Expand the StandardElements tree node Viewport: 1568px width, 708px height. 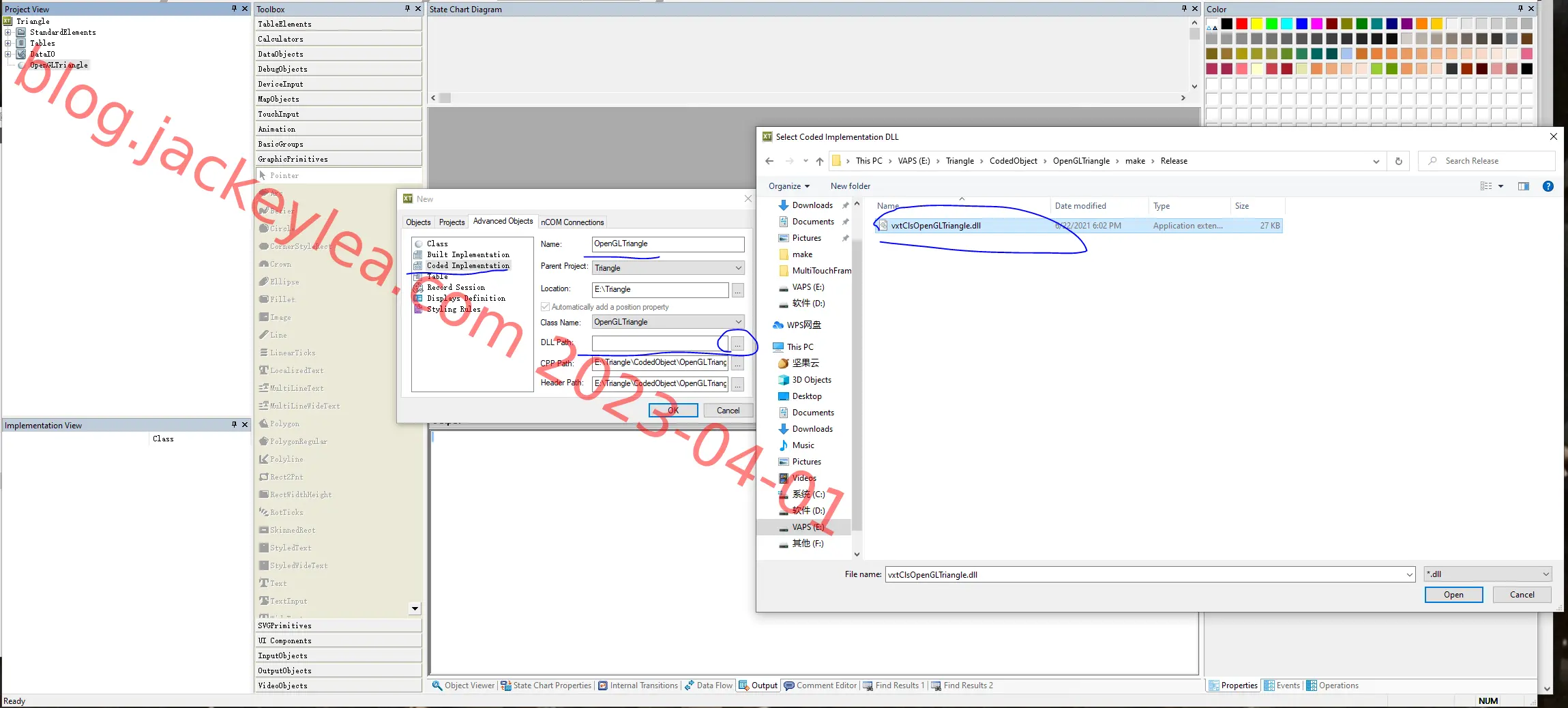[8, 32]
